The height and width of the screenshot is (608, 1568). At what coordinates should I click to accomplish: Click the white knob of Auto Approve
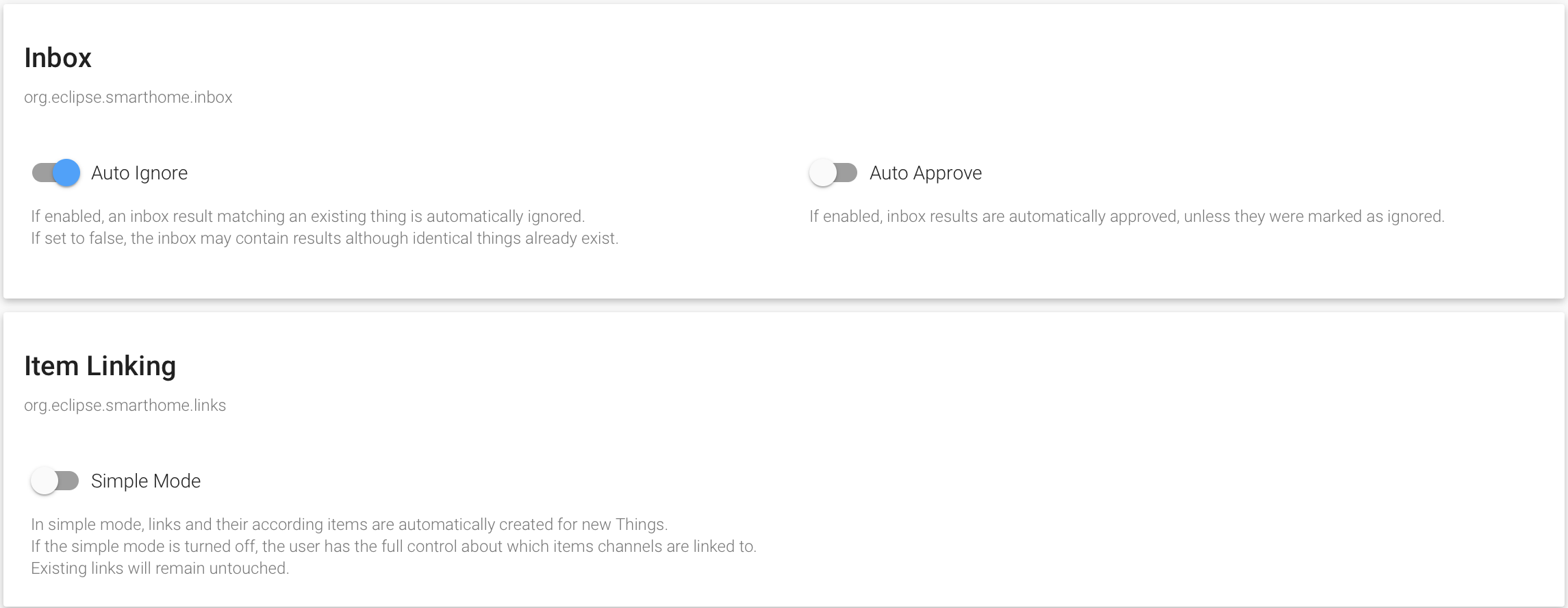coord(822,173)
